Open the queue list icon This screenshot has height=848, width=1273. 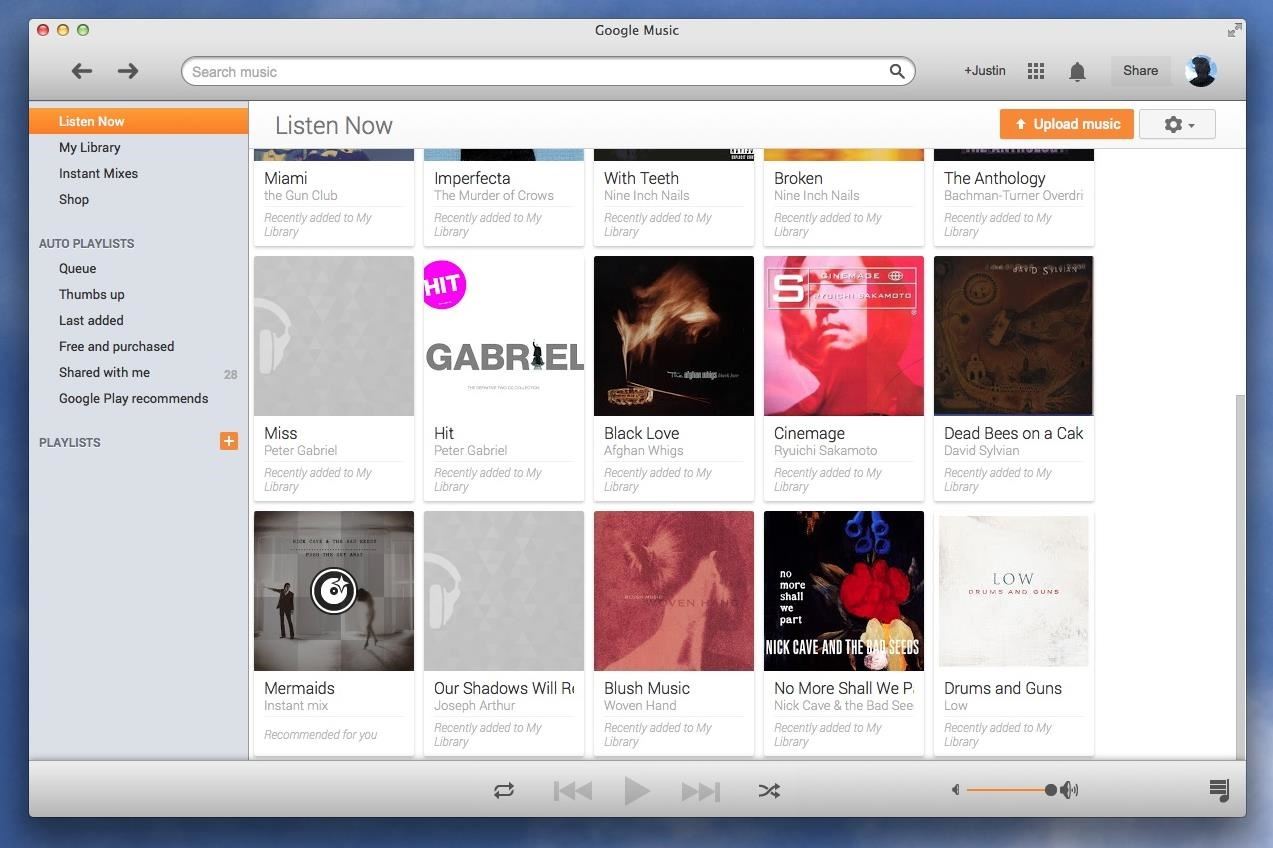coord(1219,790)
